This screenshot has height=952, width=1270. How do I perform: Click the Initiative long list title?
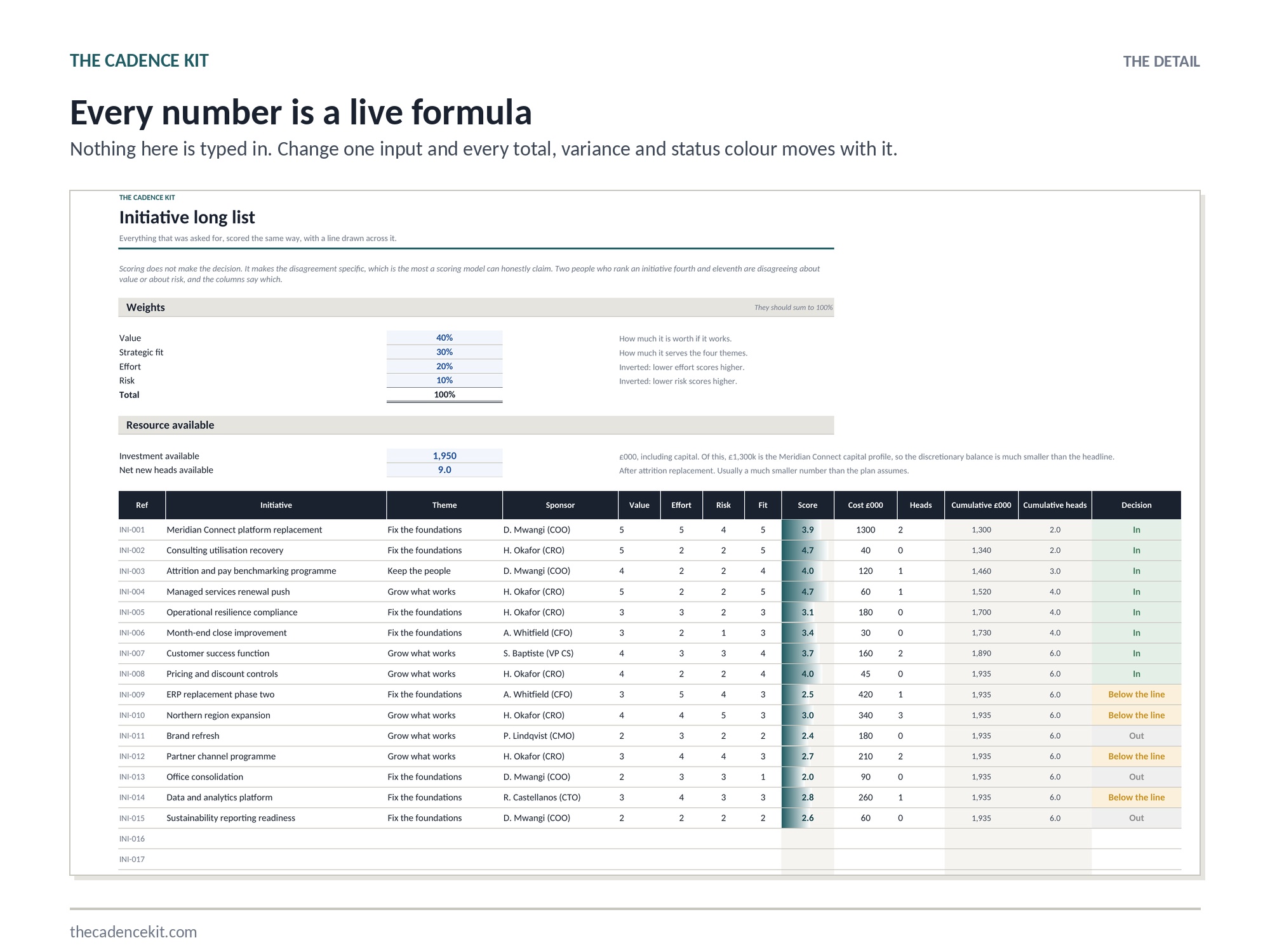click(x=187, y=218)
